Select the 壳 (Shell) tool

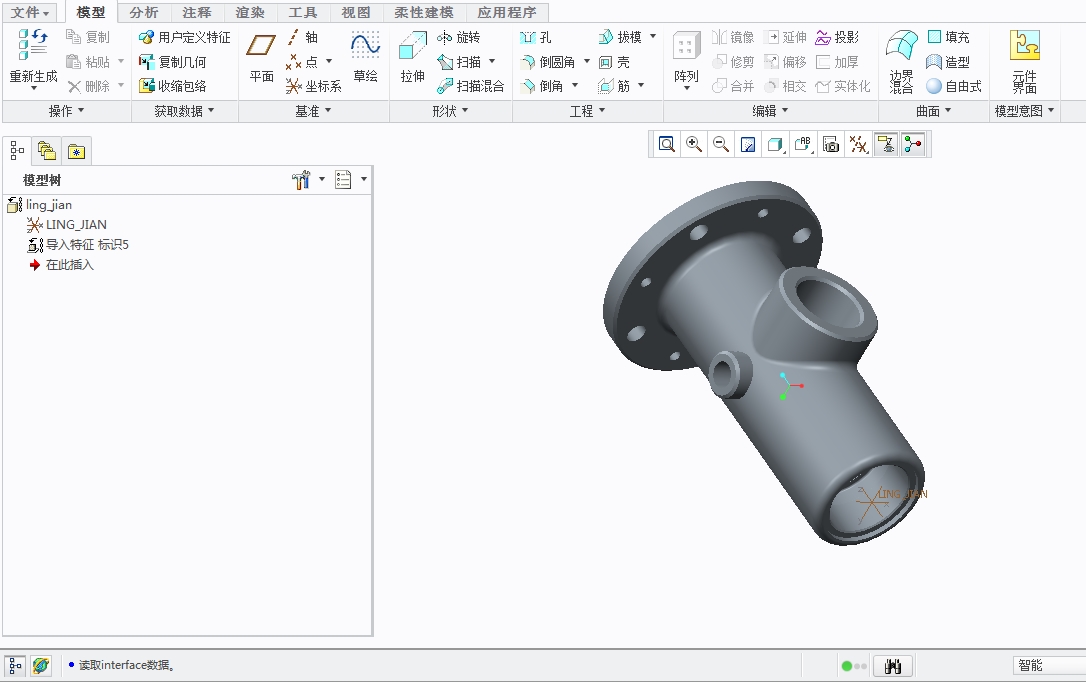click(x=614, y=62)
